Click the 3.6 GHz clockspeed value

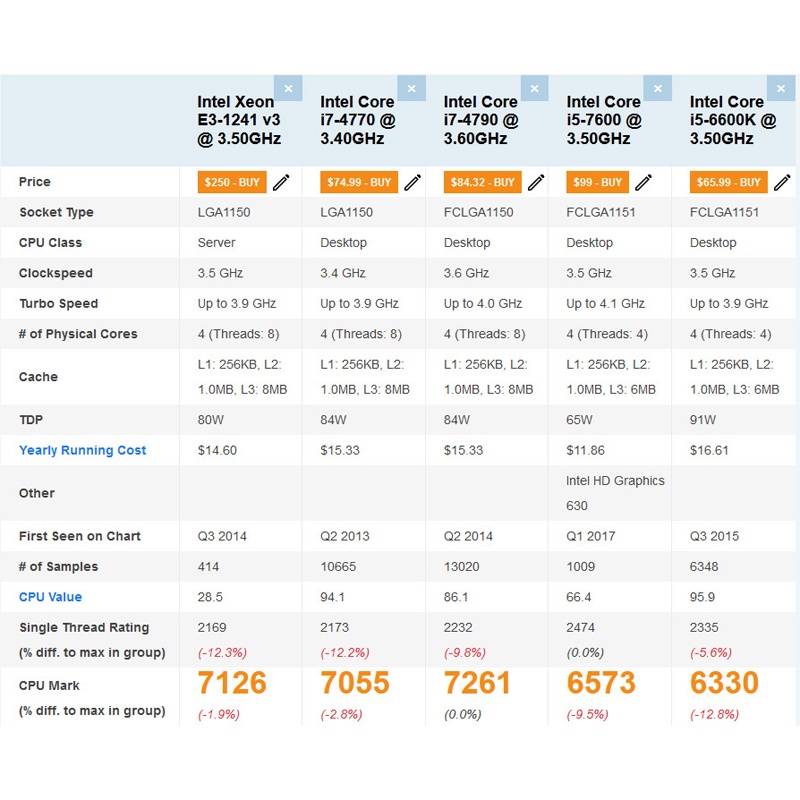(466, 273)
